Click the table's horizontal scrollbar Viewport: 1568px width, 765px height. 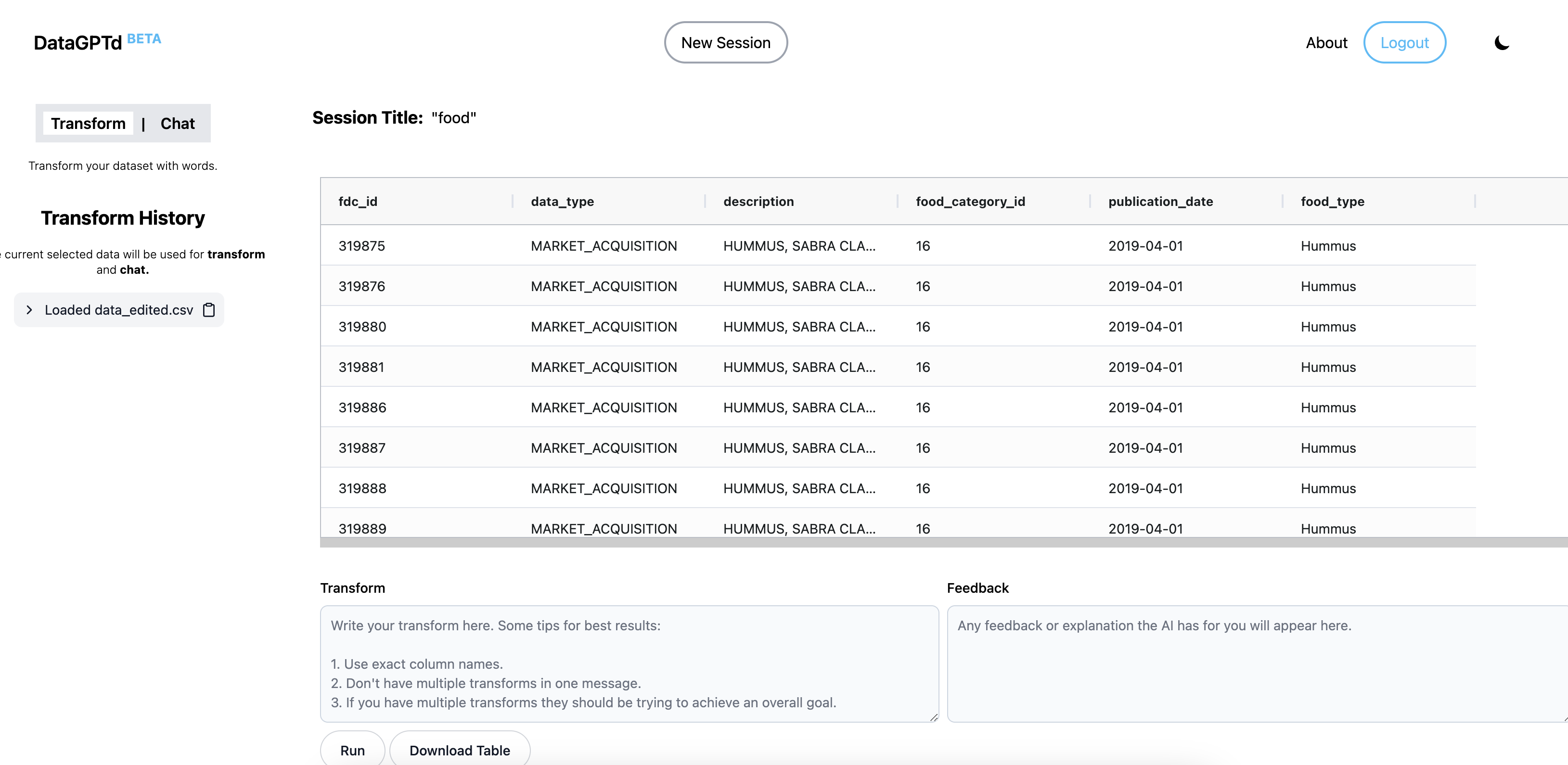coord(943,542)
